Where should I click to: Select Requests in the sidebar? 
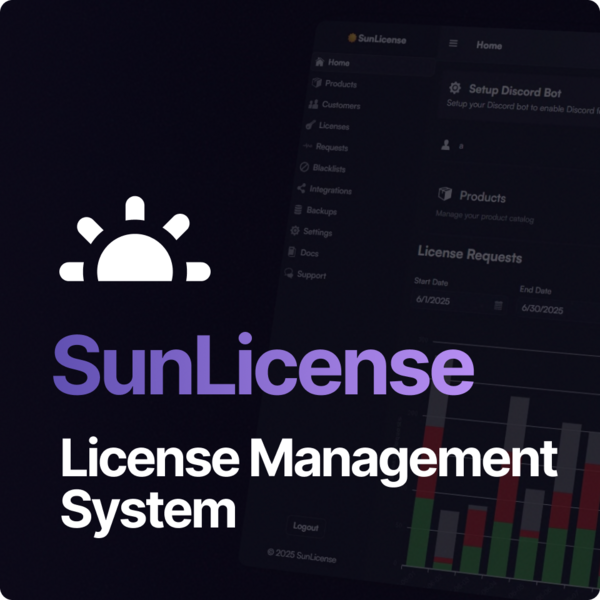click(x=325, y=147)
